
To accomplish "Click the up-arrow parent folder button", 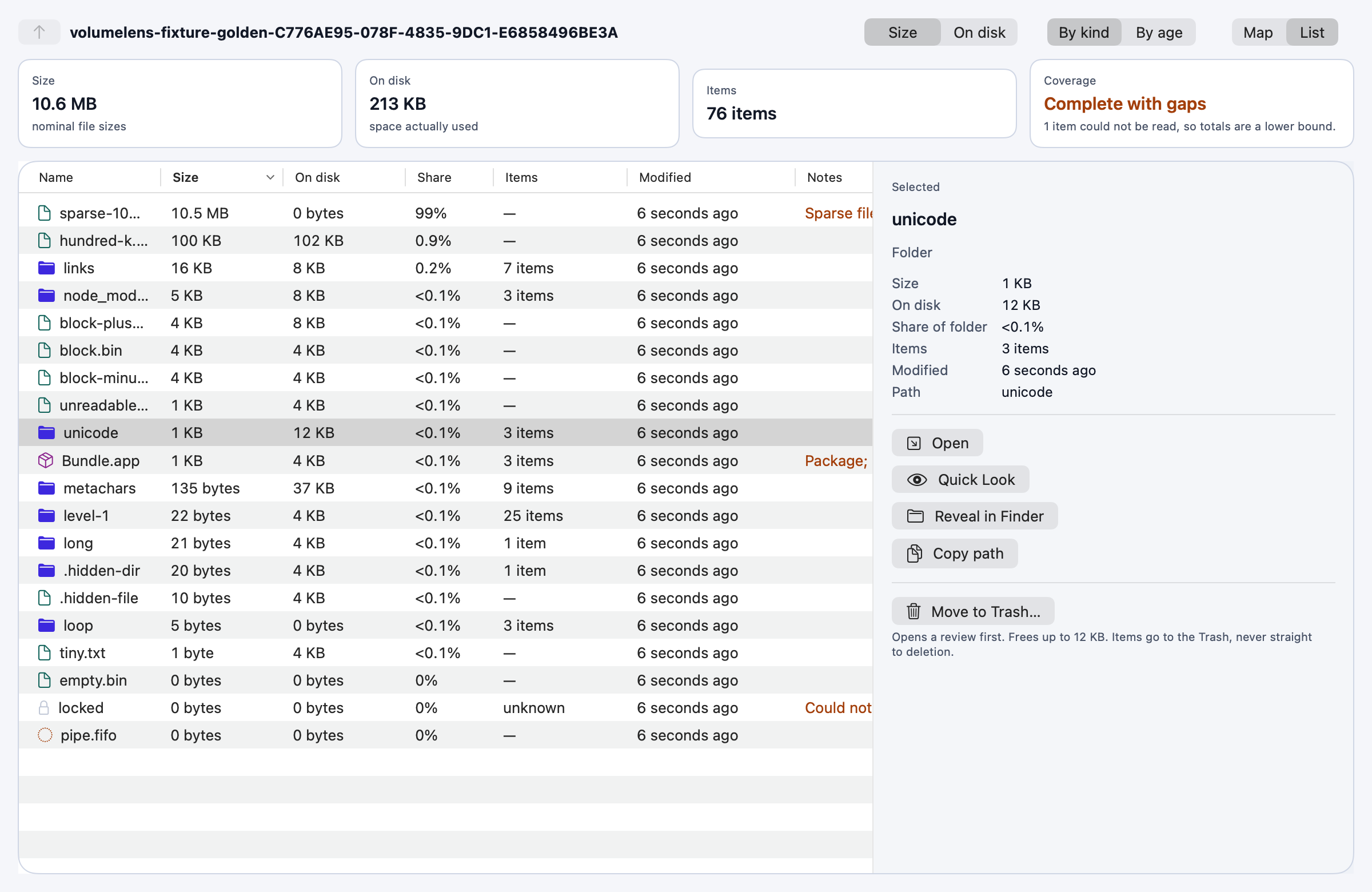I will pos(39,32).
